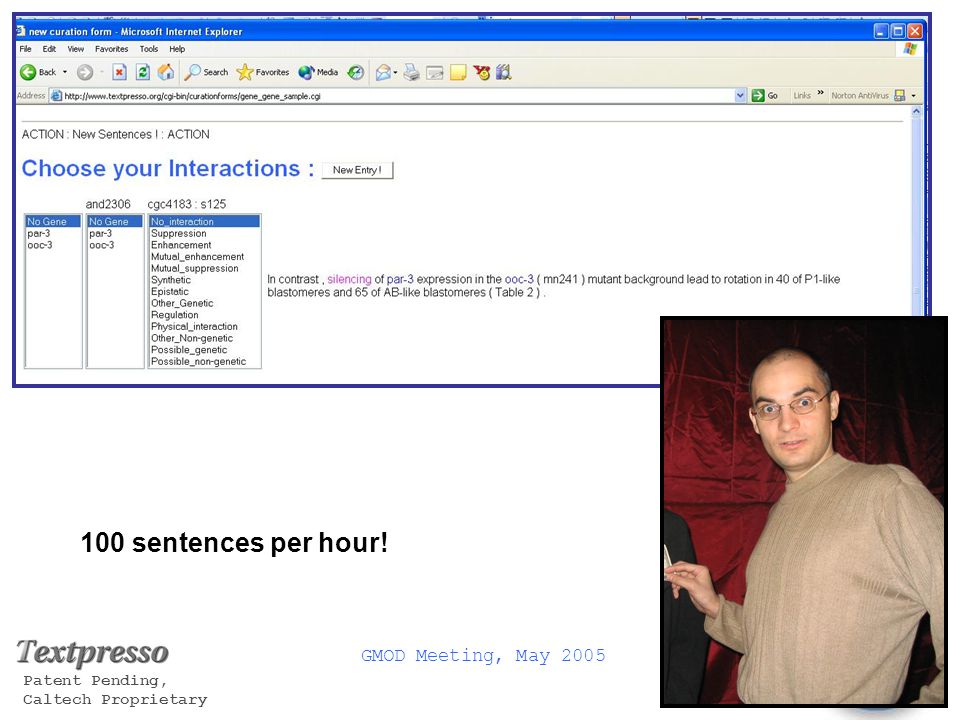
Task: Select par-3 in and2306 list
Action: click(115, 233)
